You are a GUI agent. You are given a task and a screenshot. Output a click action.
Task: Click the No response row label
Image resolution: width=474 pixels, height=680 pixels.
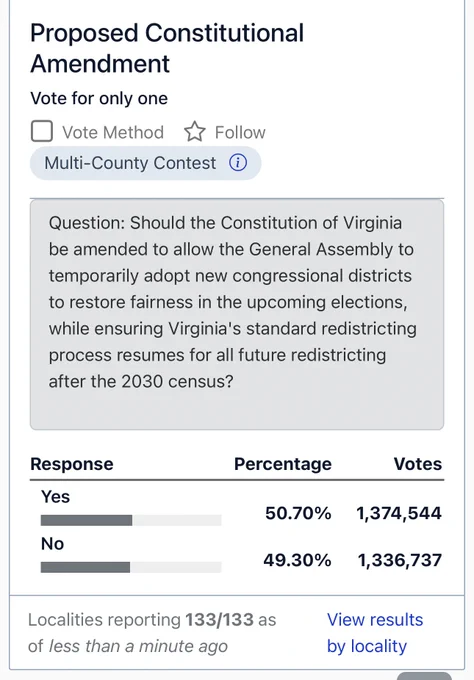coord(52,544)
